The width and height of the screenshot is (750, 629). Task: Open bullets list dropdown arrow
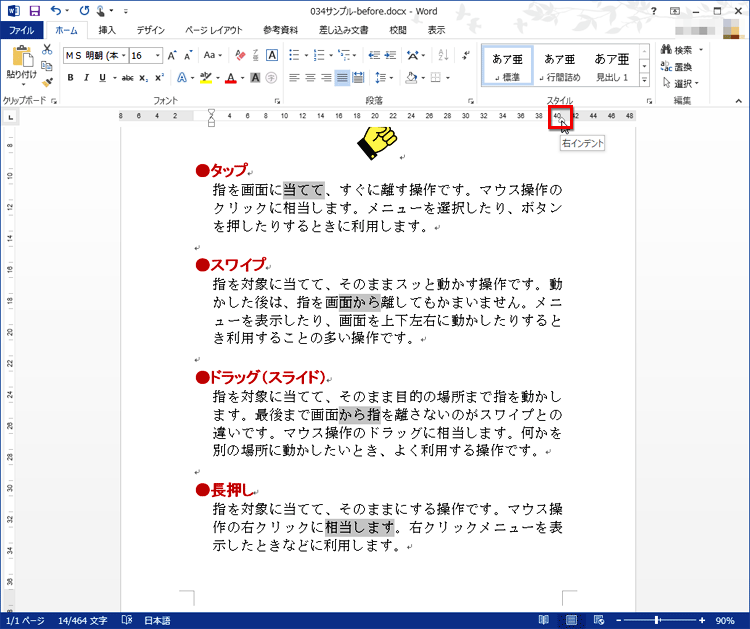(x=306, y=55)
